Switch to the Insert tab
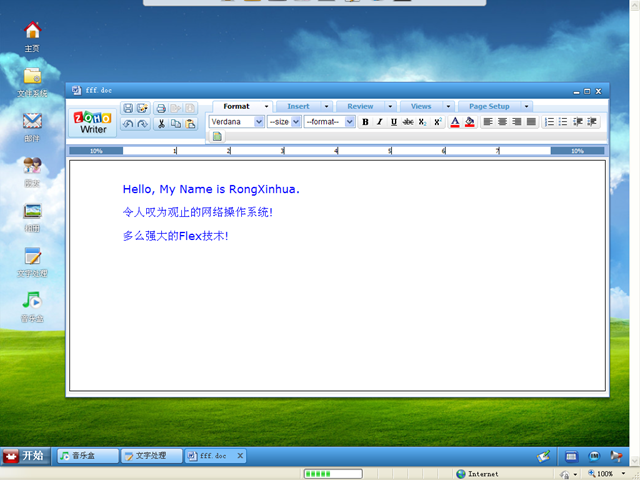This screenshot has height=480, width=640. [x=298, y=106]
